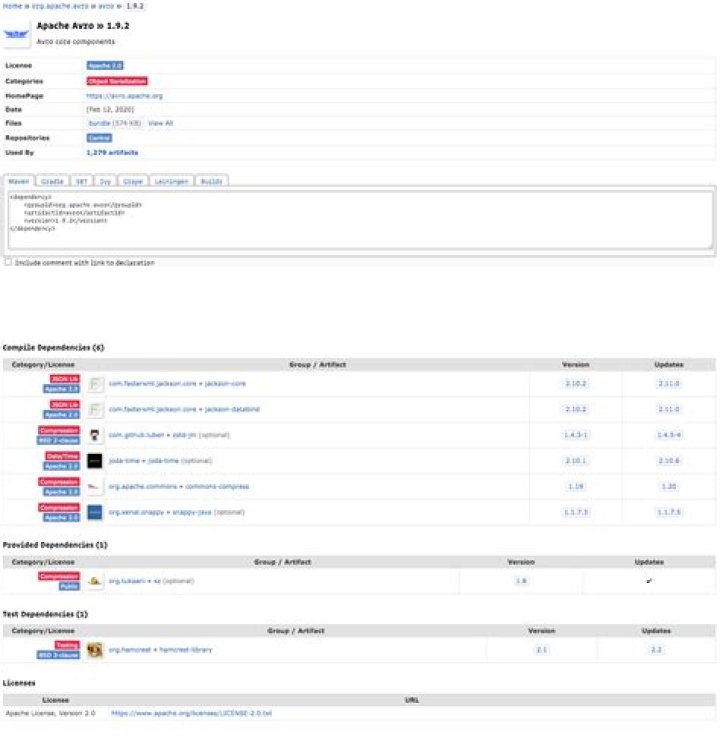Click the hamcrest-library artifact icon

pyautogui.click(x=95, y=650)
